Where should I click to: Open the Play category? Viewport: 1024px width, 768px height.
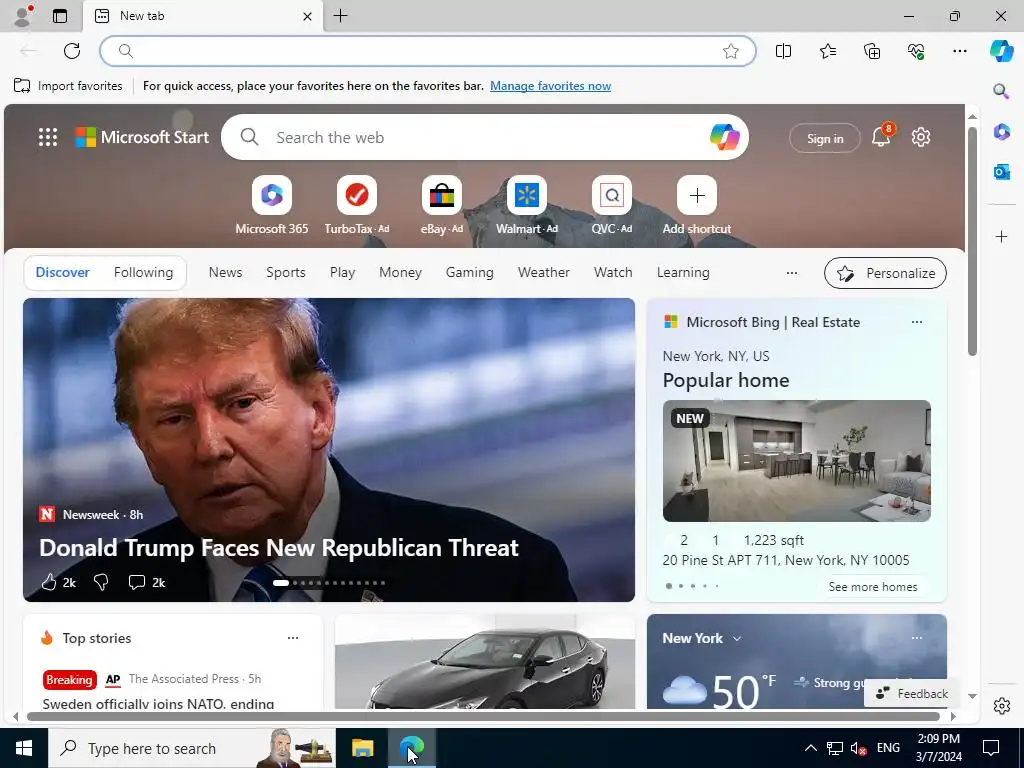click(x=342, y=272)
